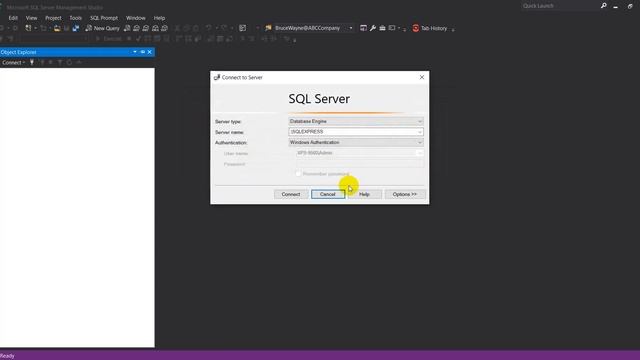Click the MDX query icon right of New Query
Screen dimensions: 640x360
[136, 28]
